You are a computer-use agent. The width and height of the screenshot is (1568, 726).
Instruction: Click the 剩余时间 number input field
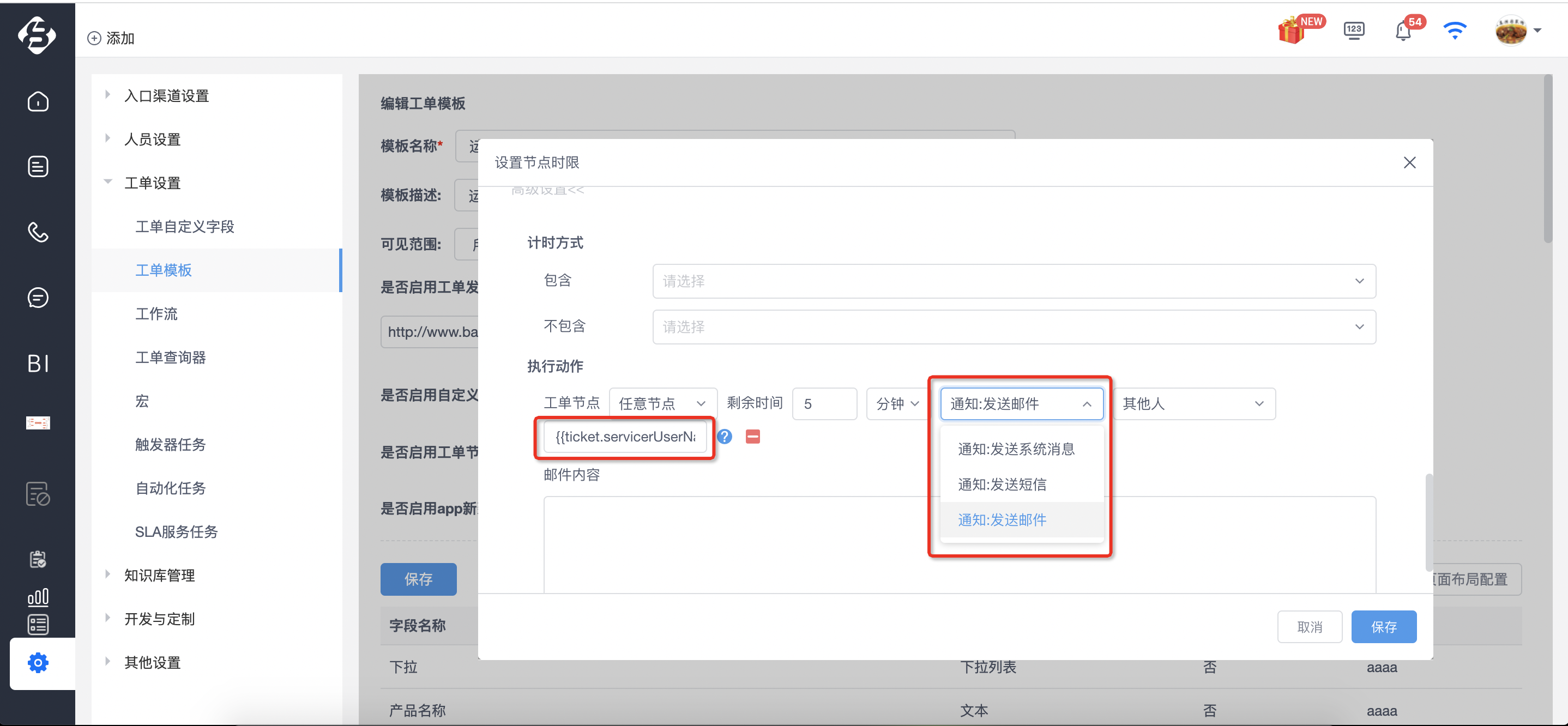(824, 403)
